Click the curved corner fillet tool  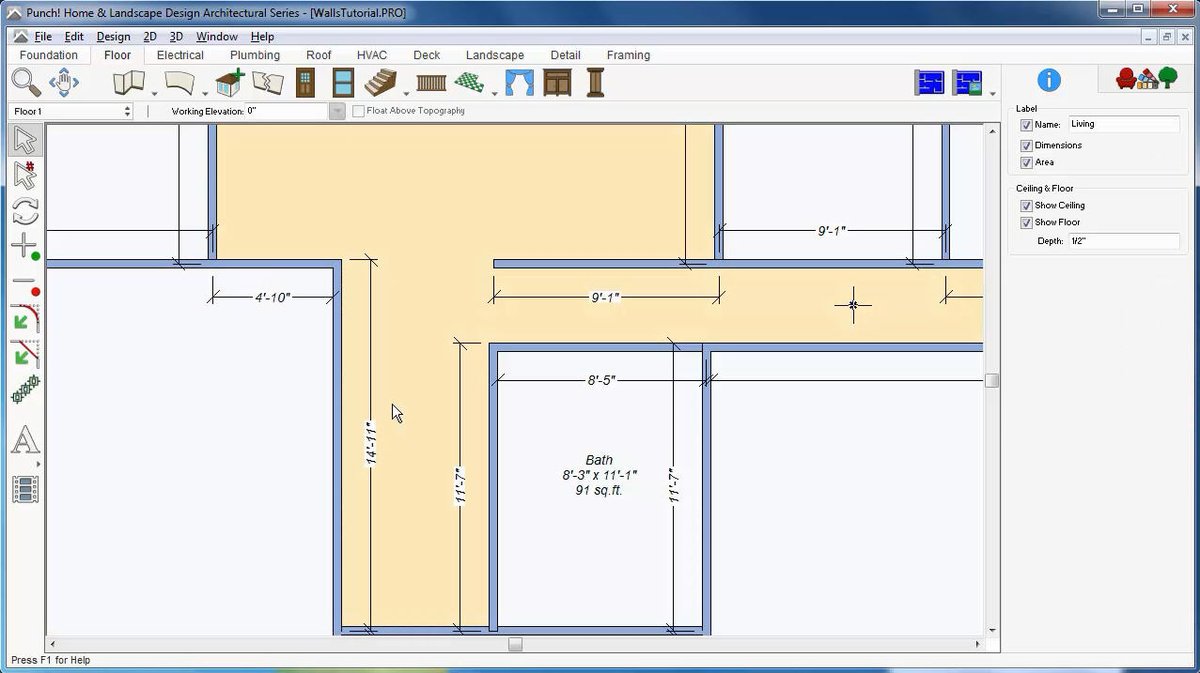[25, 318]
